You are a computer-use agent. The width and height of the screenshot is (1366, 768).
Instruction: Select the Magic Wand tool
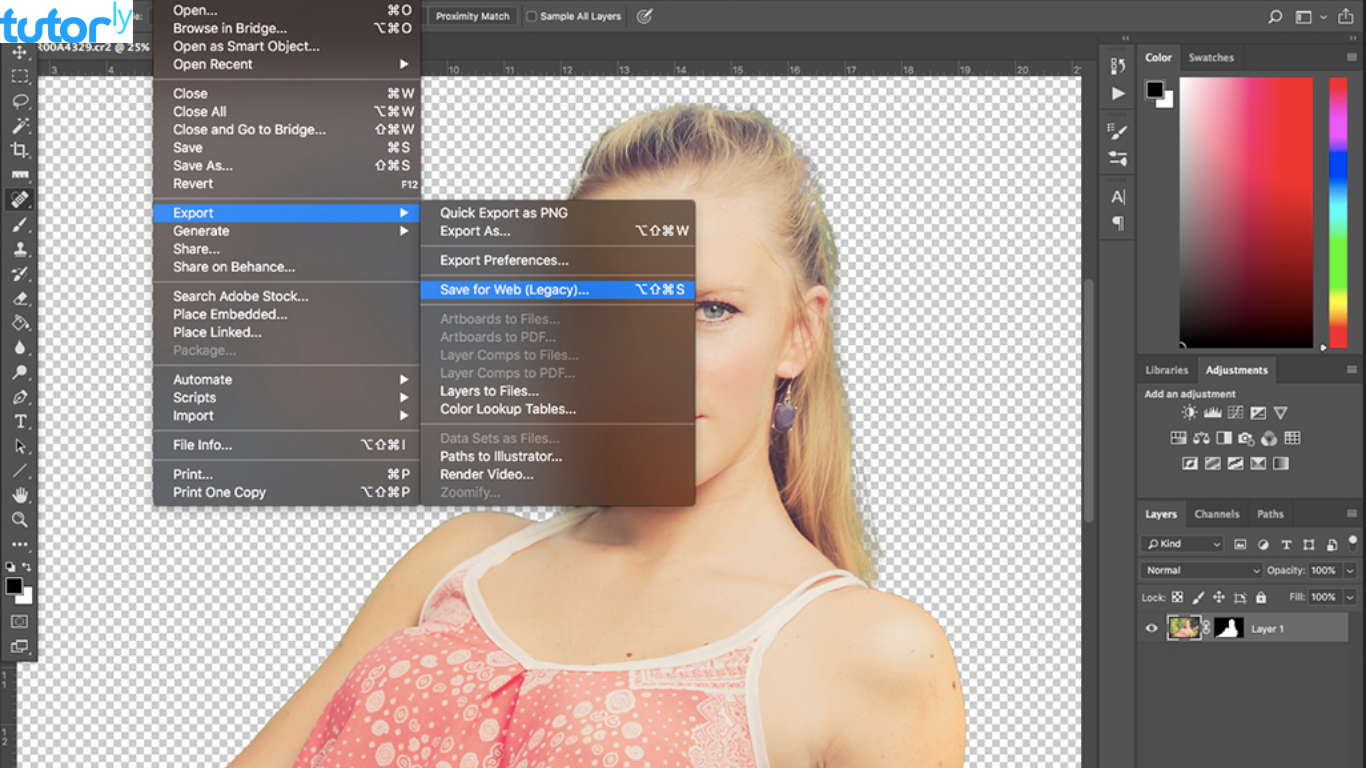[19, 126]
